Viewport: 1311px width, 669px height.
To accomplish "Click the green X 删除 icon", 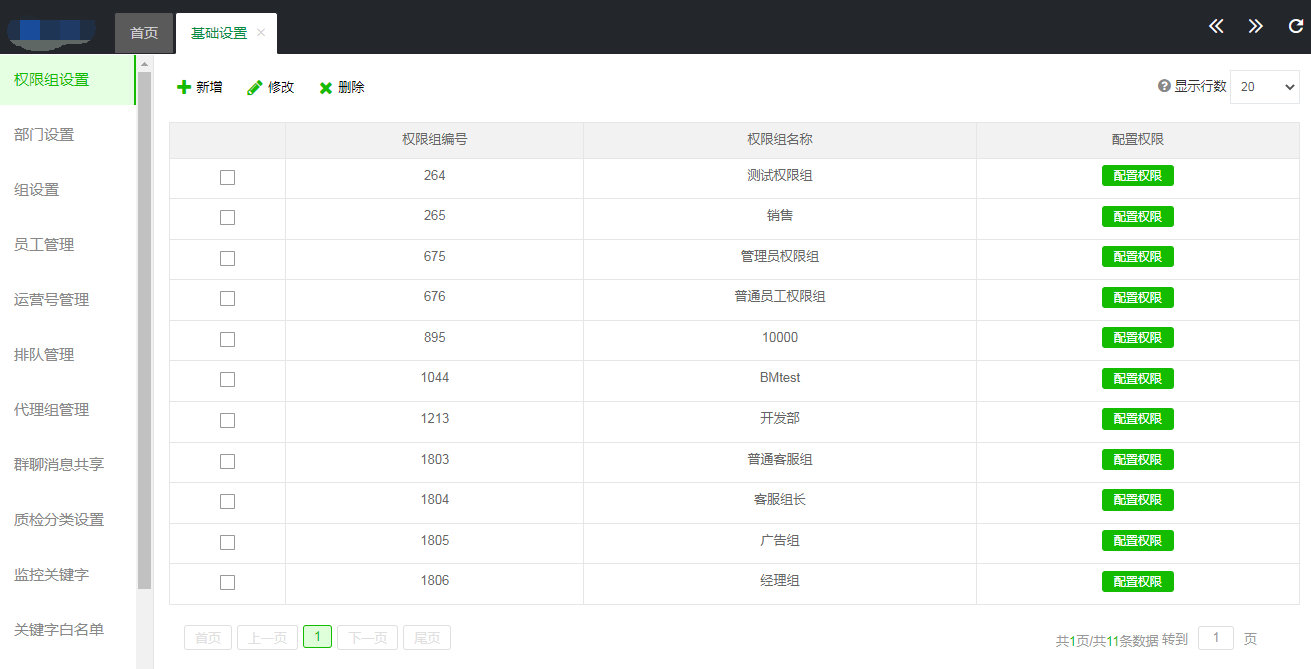I will pyautogui.click(x=326, y=88).
